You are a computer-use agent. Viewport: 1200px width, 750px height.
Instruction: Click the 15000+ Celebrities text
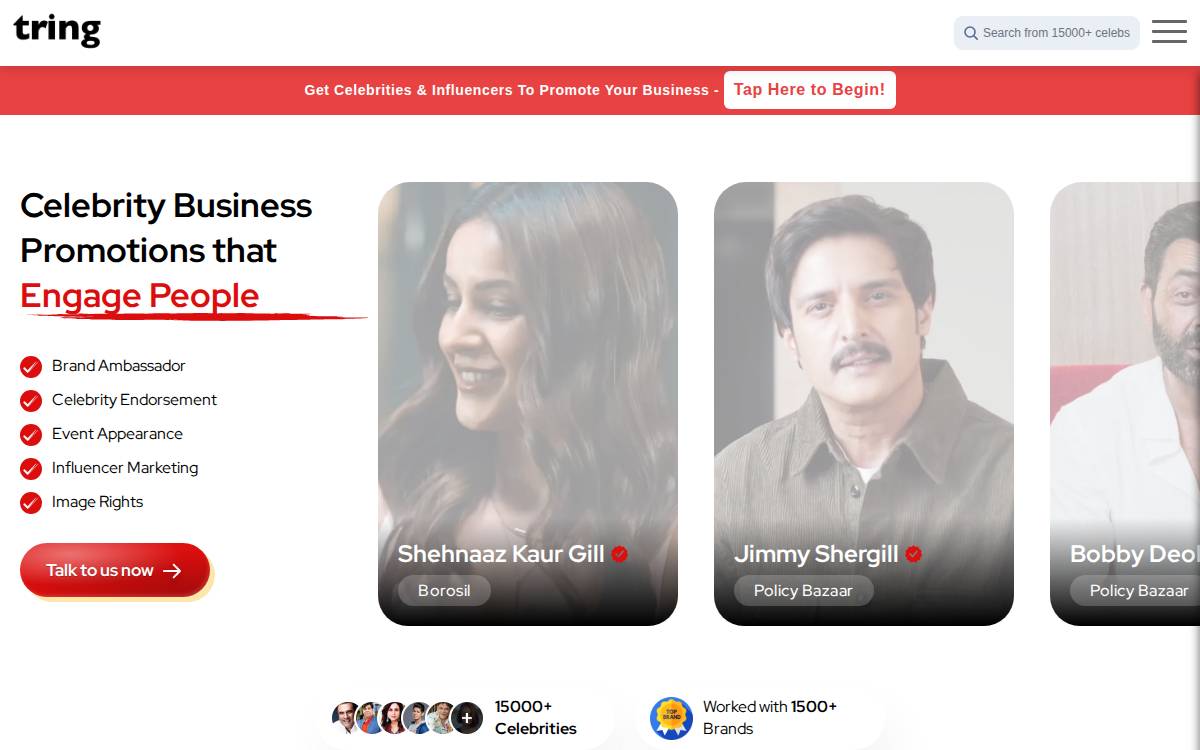536,717
